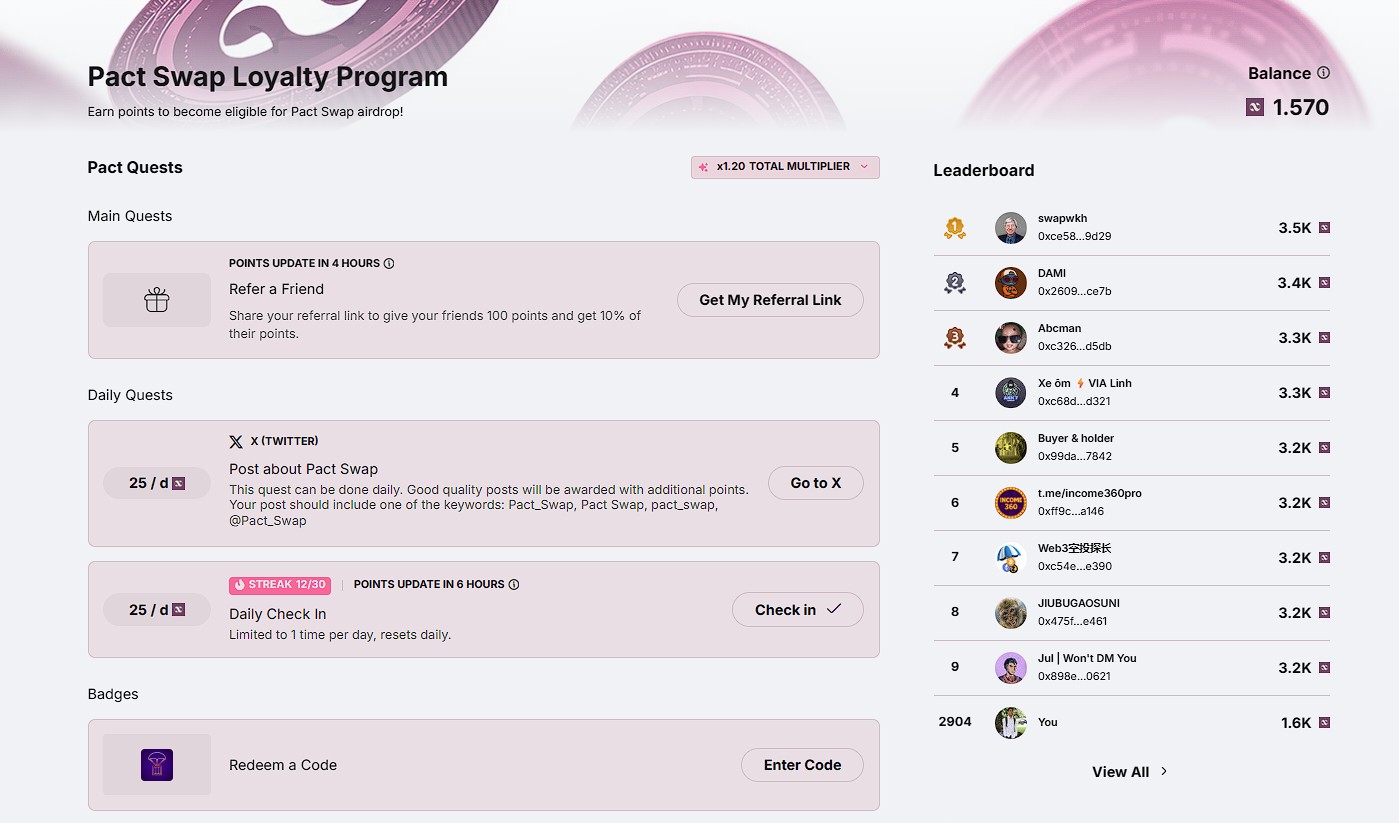Click the silver second-place medal icon
The image size is (1399, 823).
coord(955,283)
